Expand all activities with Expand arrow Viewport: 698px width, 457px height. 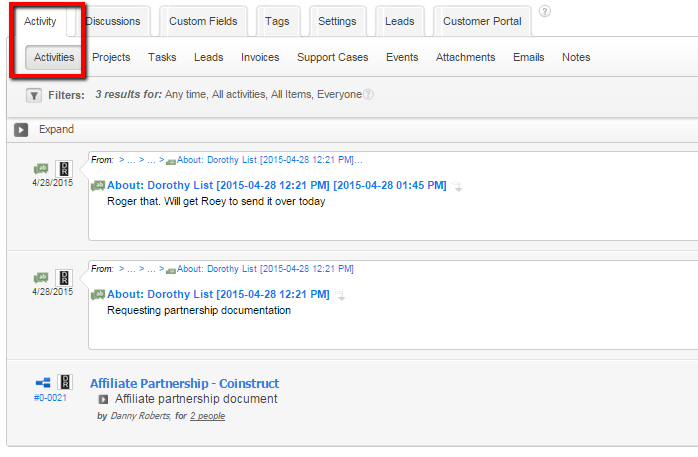point(21,130)
